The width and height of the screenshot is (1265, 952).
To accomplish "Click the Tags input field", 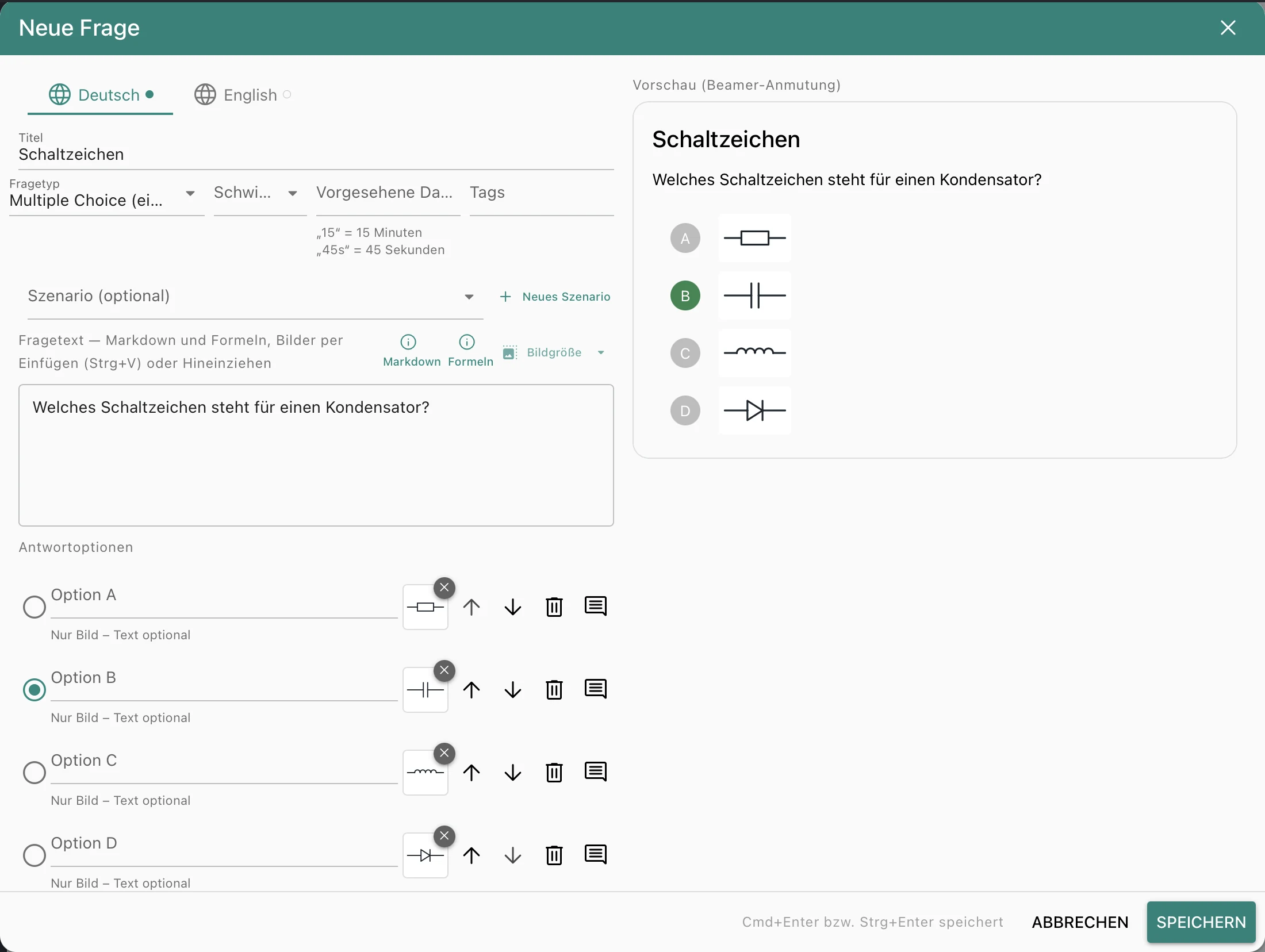I will point(542,198).
